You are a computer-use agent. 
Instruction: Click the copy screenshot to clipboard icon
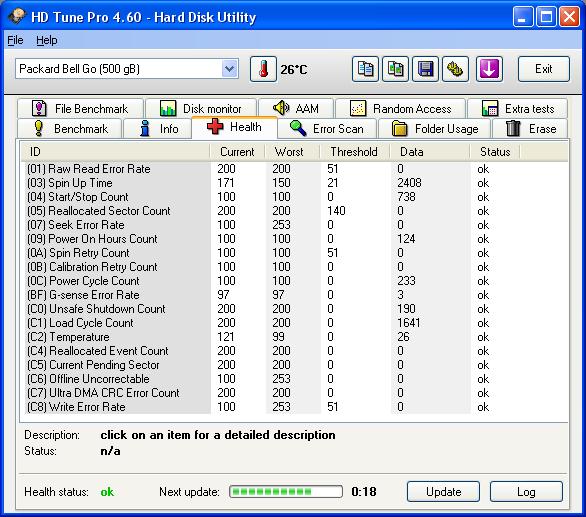click(395, 69)
